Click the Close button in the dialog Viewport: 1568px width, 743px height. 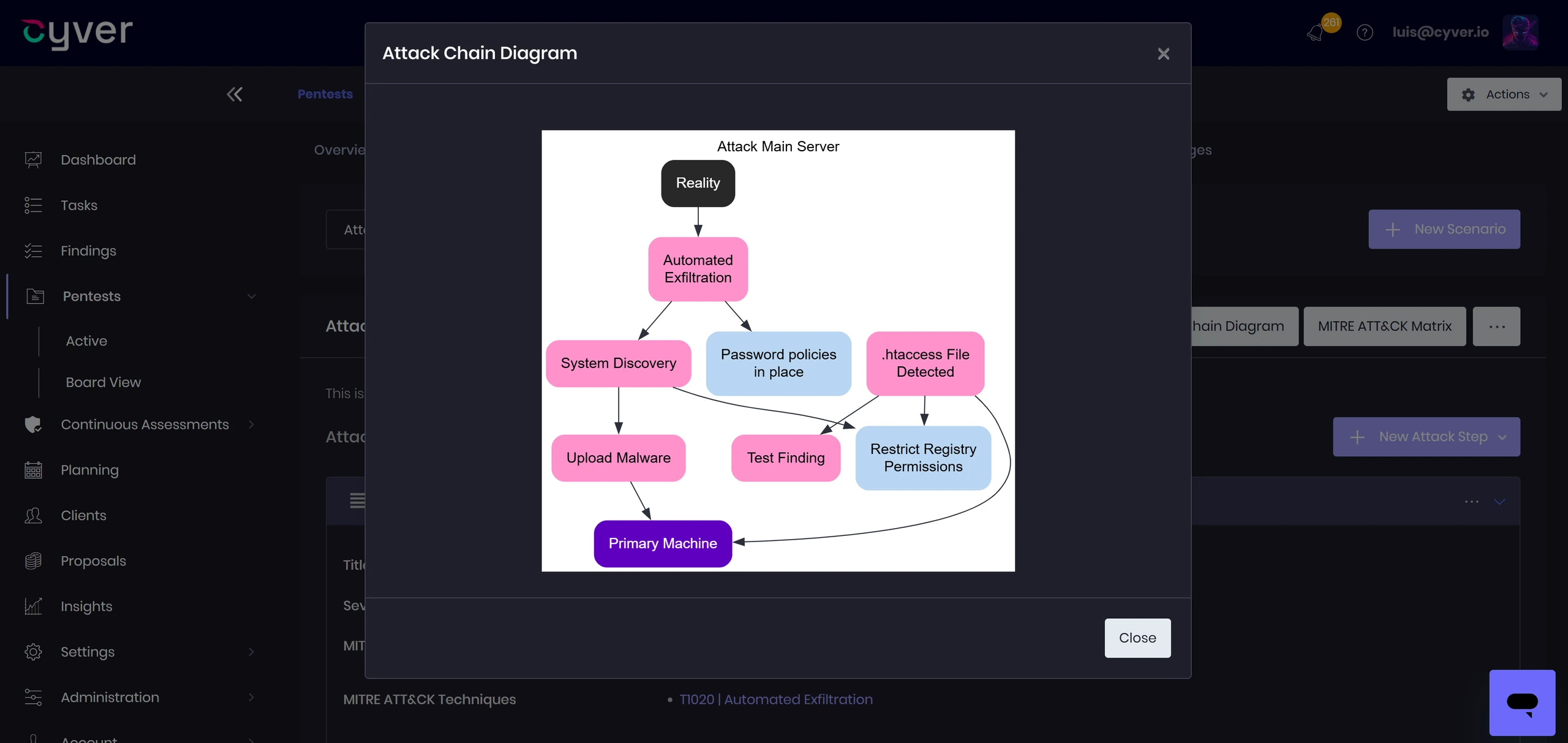pos(1137,638)
